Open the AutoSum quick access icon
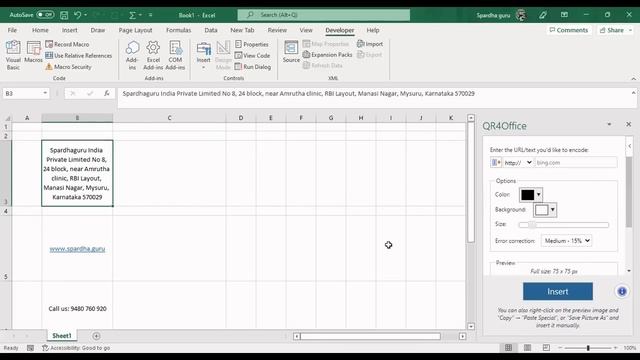This screenshot has height=360, width=640. pos(132,15)
